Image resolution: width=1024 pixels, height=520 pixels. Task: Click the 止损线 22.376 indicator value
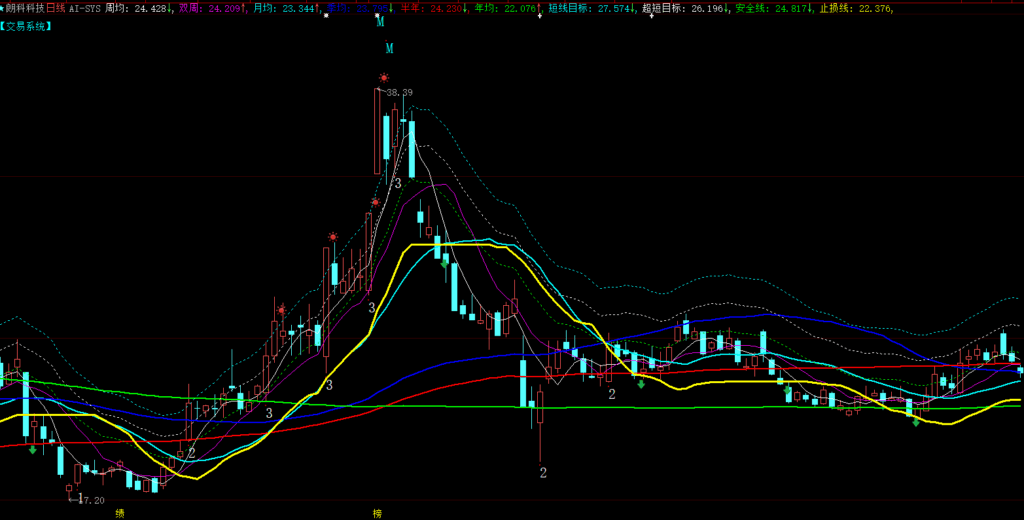[x=857, y=8]
